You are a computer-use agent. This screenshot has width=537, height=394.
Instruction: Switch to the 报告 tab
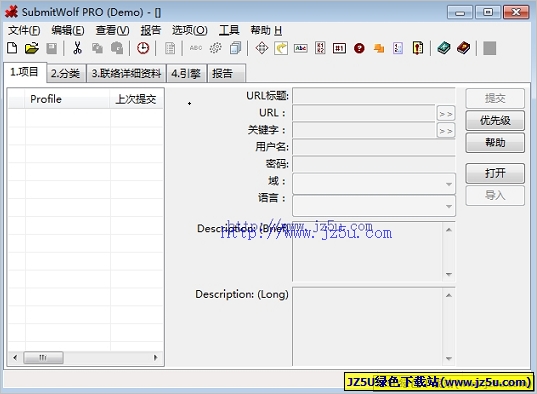pos(226,73)
